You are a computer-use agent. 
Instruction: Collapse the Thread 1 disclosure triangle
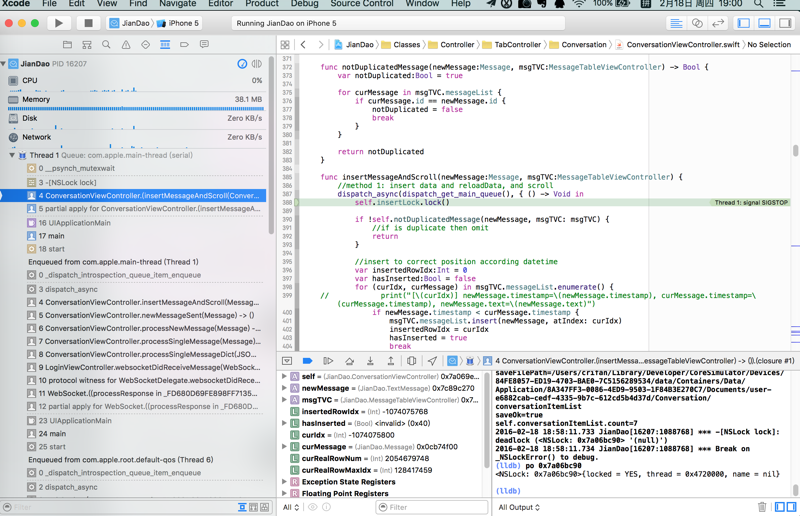(12, 156)
